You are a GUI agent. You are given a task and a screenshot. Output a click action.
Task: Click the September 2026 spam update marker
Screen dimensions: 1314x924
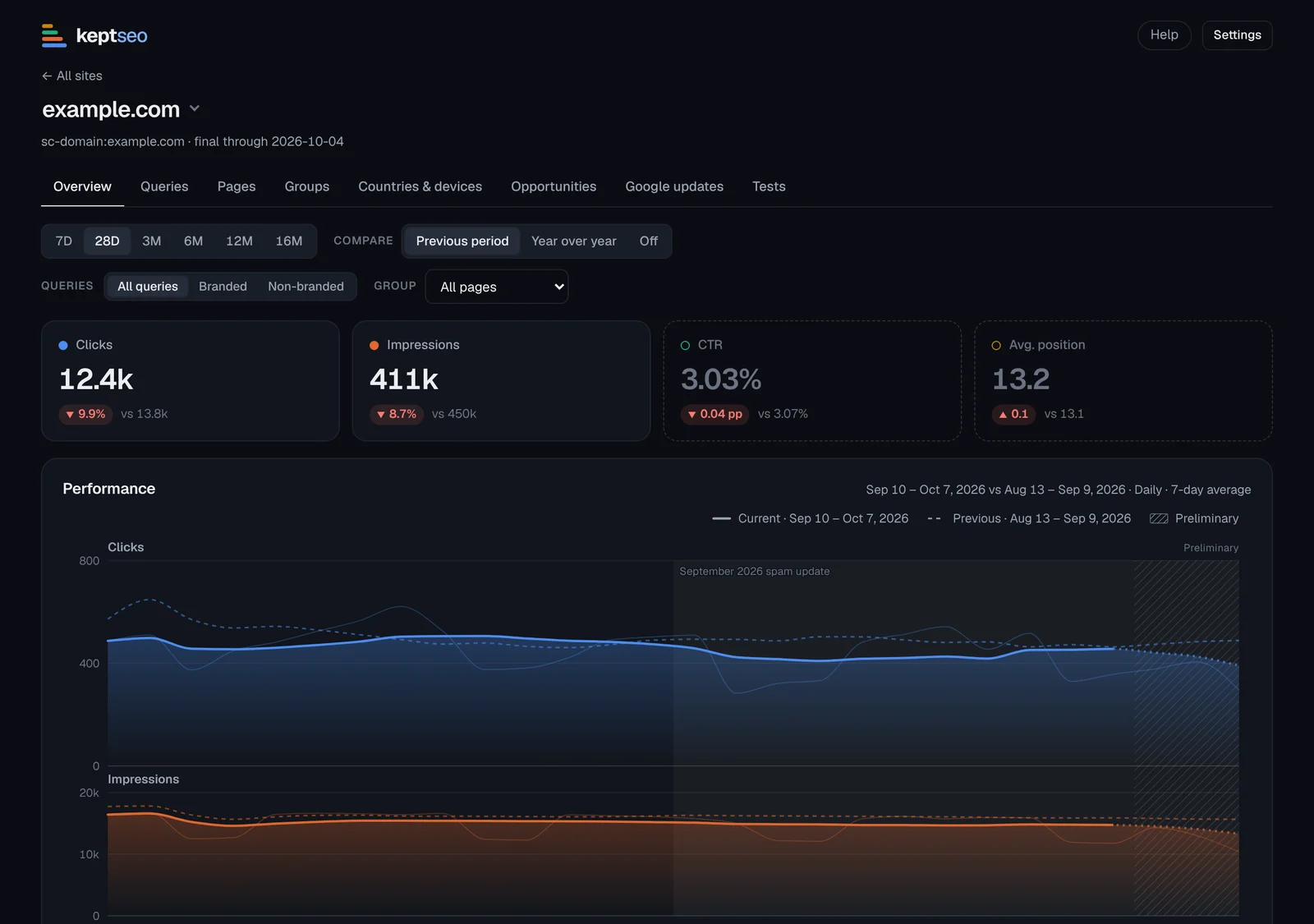click(754, 572)
